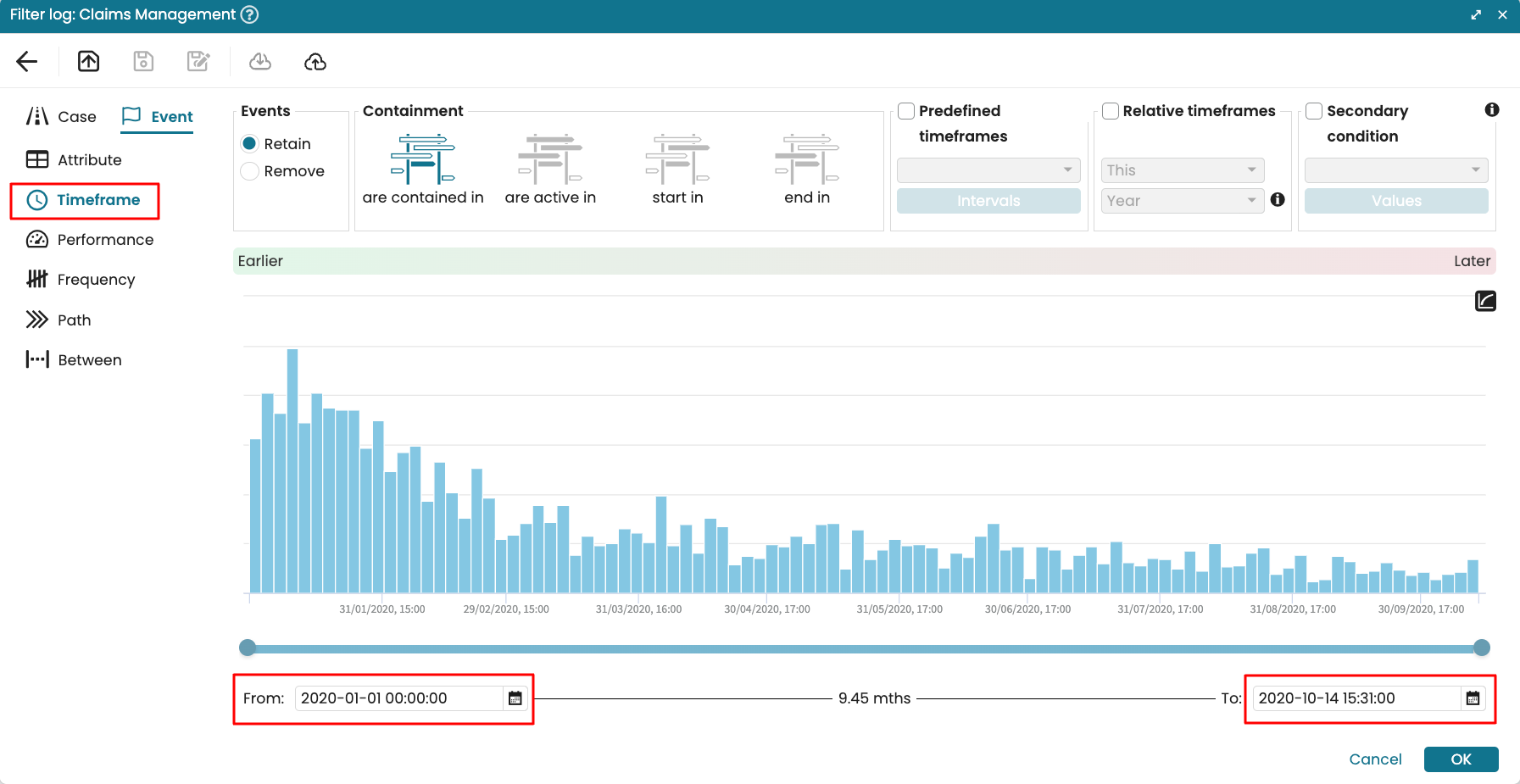Select the 'end in' containment icon
This screenshot has height=784, width=1520.
click(x=806, y=159)
